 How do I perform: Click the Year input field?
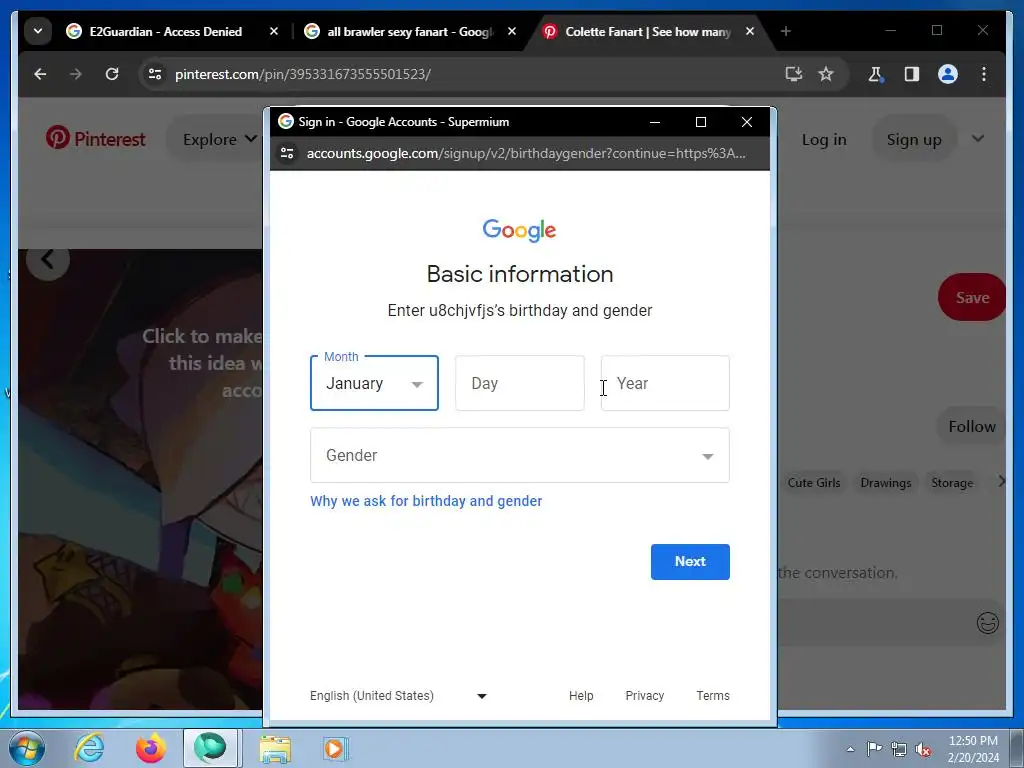pyautogui.click(x=665, y=383)
